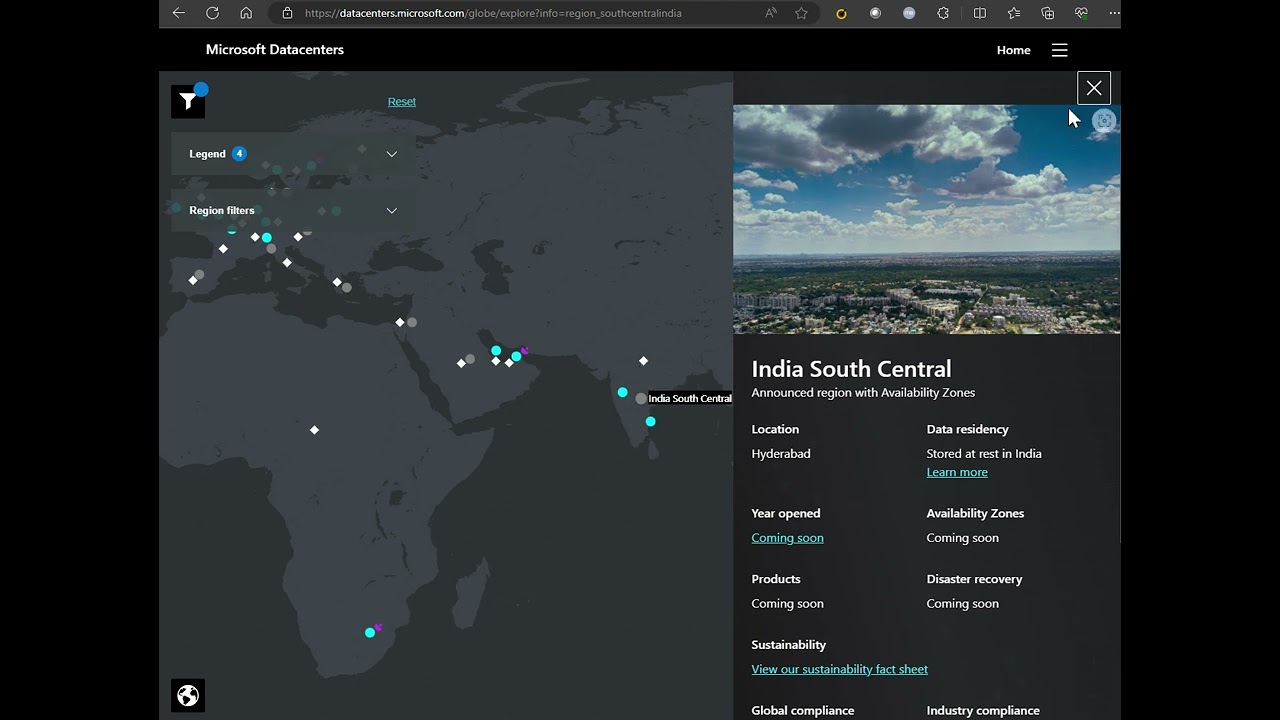The width and height of the screenshot is (1280, 720).
Task: Open Microsoft Datacenters site title
Action: [275, 49]
